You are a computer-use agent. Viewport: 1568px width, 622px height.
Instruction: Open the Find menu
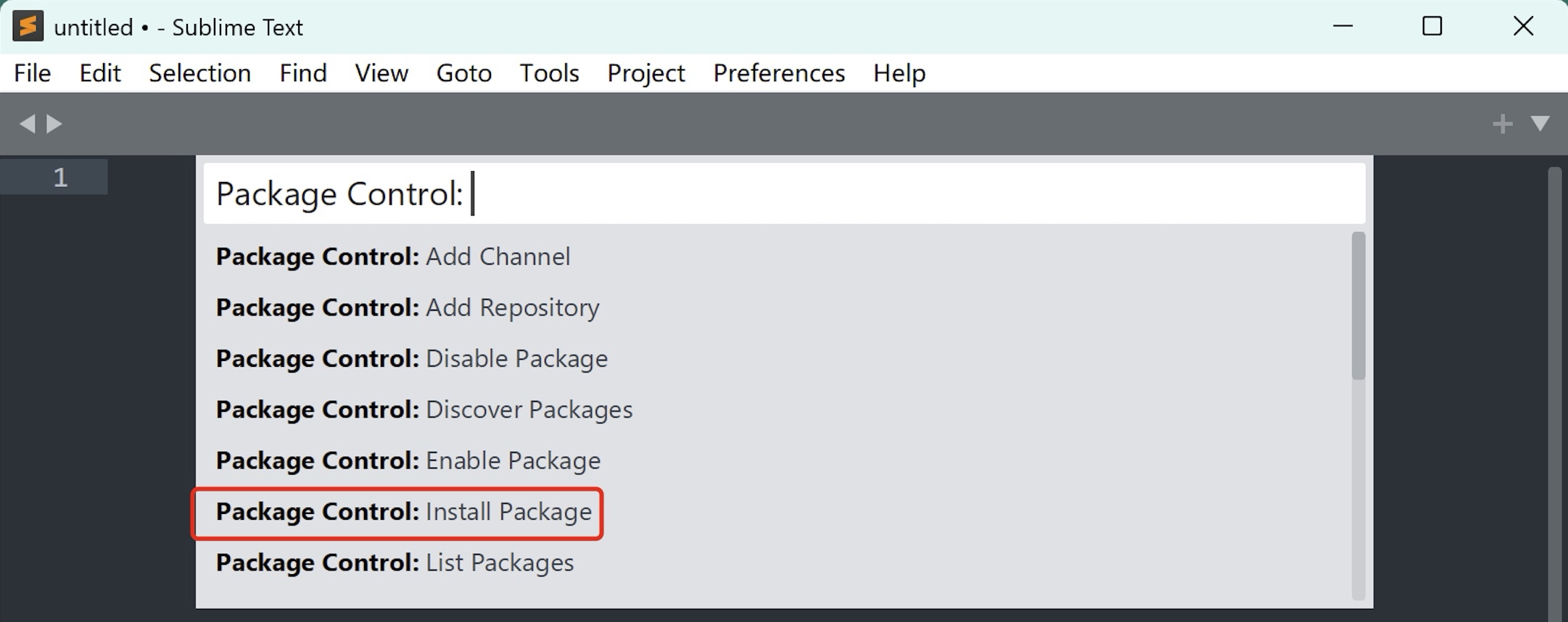point(303,73)
